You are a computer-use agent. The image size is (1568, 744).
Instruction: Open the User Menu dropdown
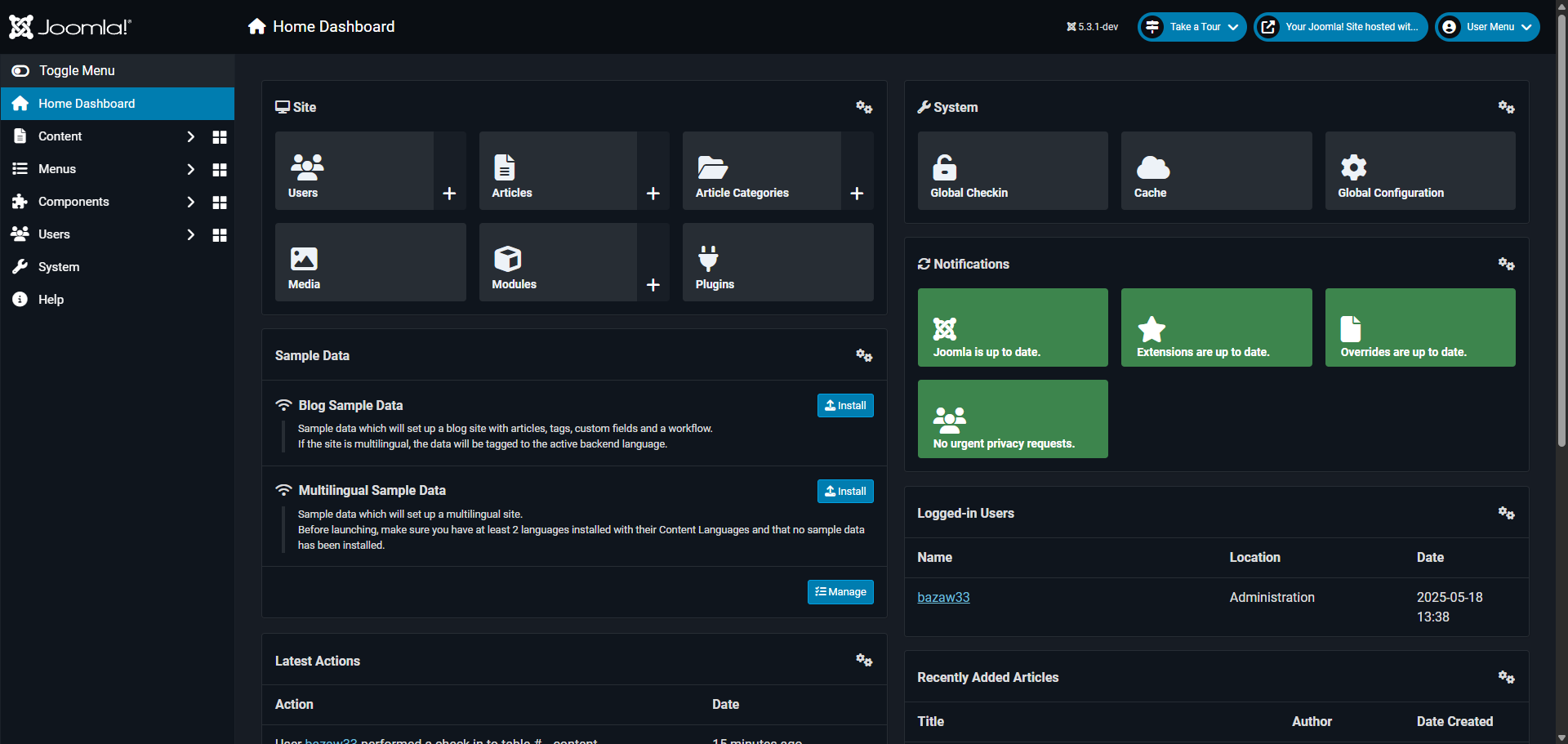click(x=1486, y=26)
